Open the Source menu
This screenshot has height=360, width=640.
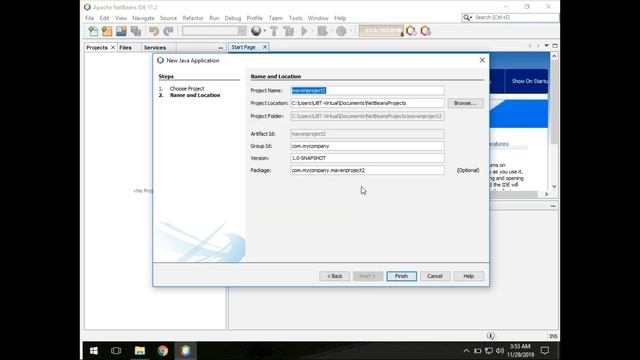coord(168,18)
